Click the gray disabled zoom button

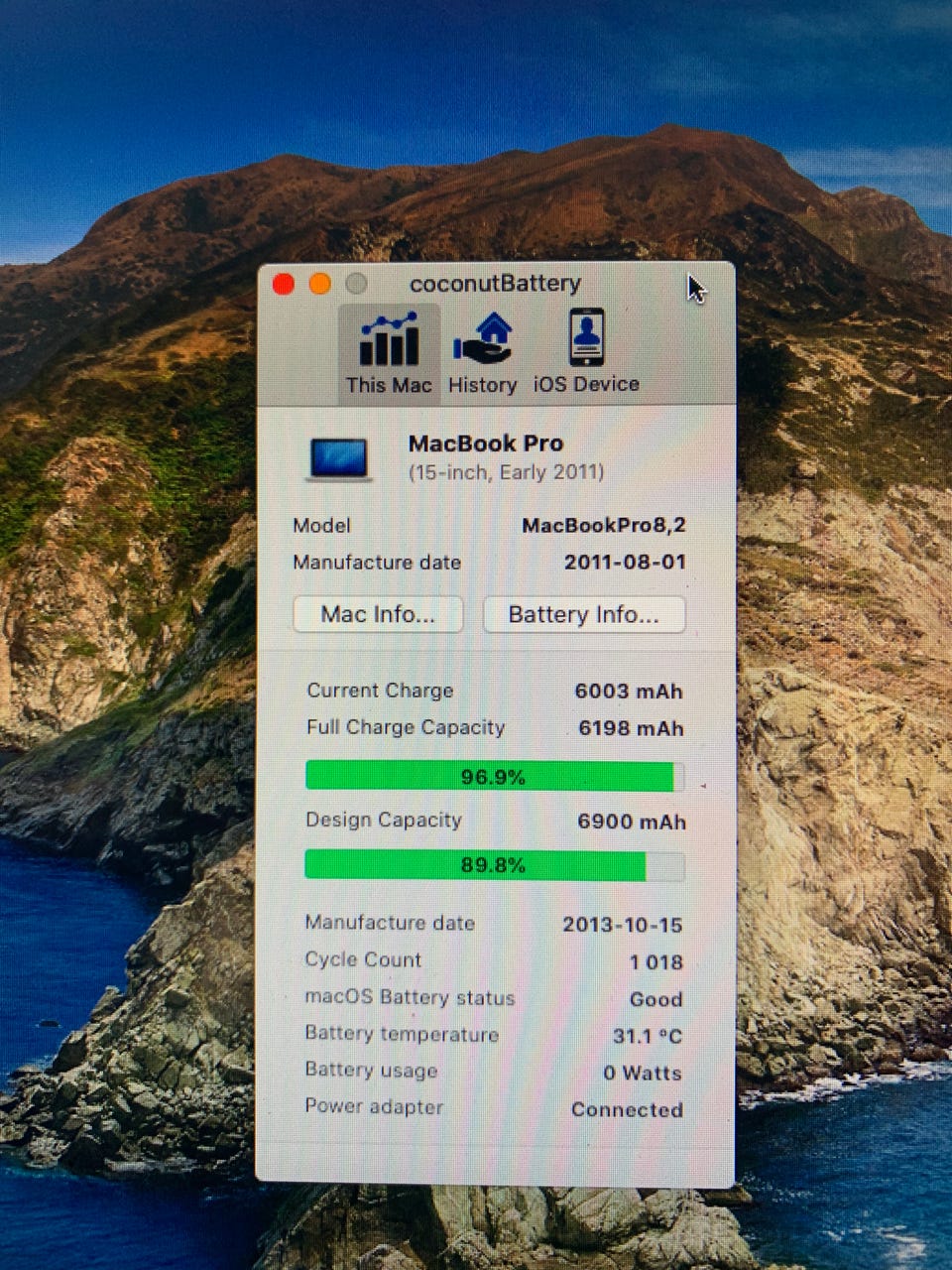click(356, 284)
